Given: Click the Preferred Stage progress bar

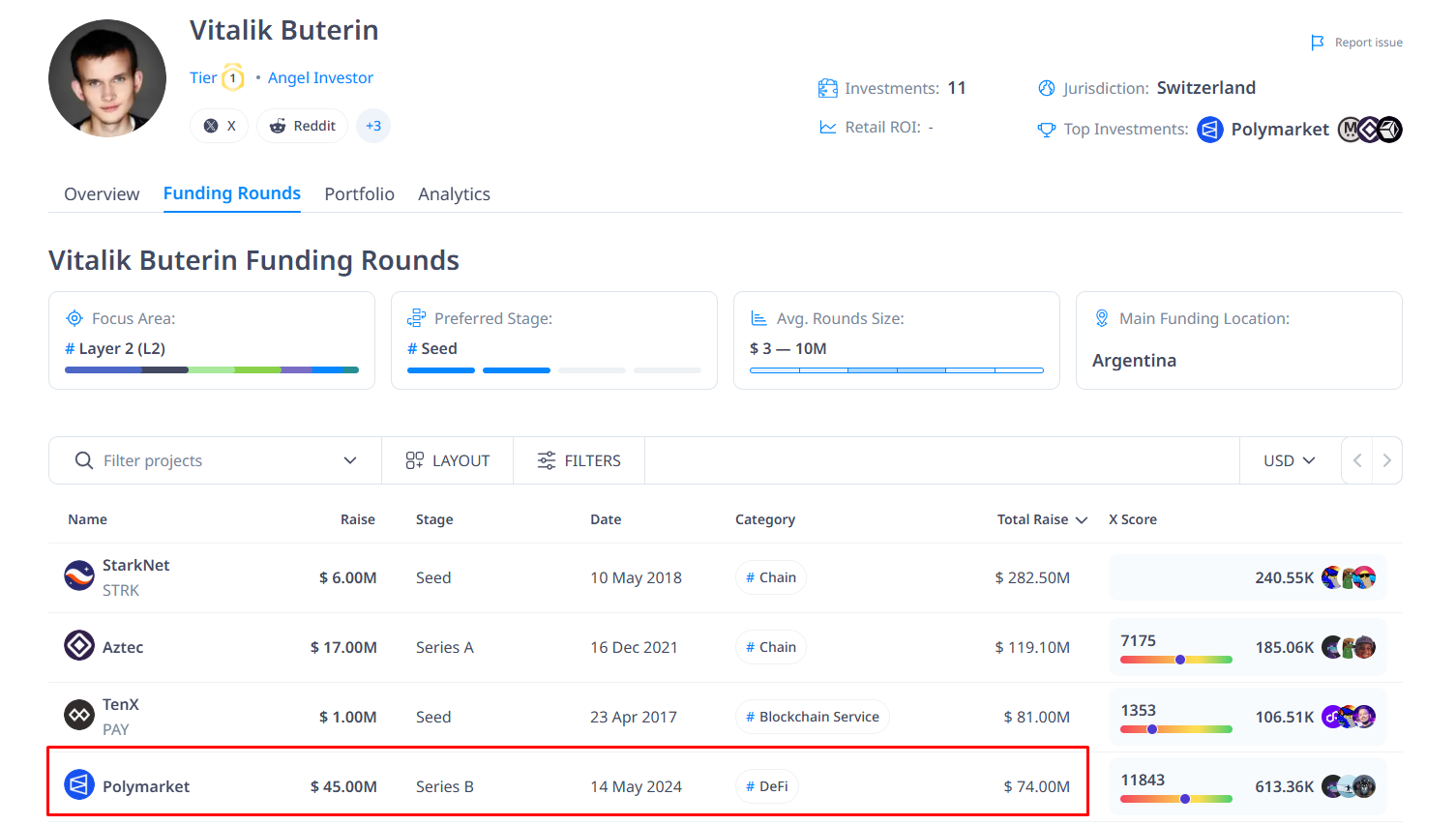Looking at the screenshot, I should pyautogui.click(x=554, y=370).
